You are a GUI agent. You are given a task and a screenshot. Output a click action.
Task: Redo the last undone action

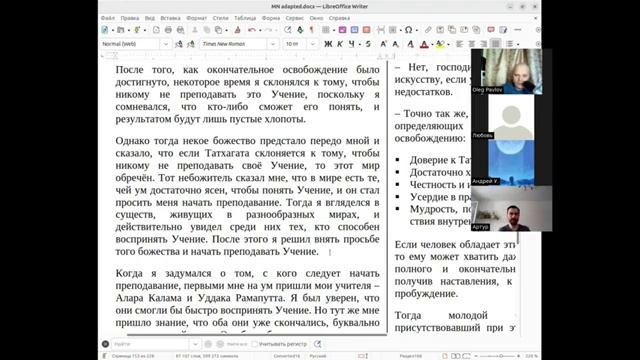[268, 30]
